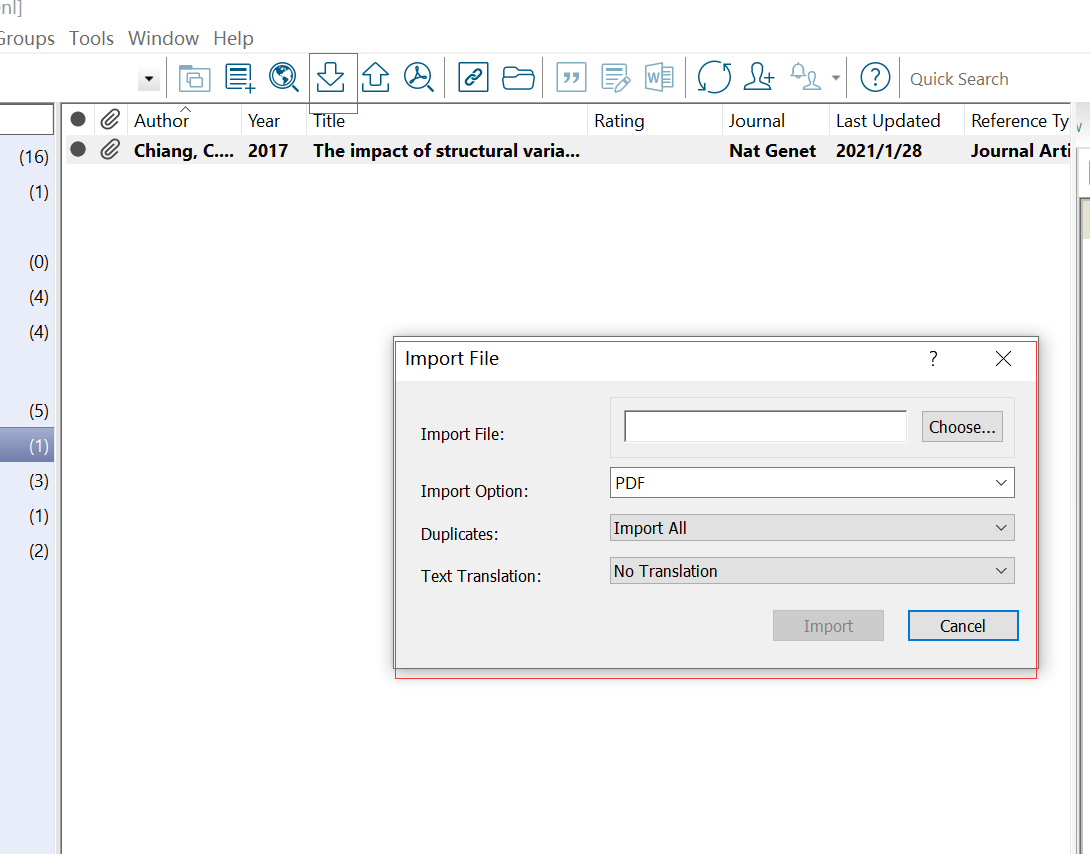Open the Tools menu

[x=91, y=38]
